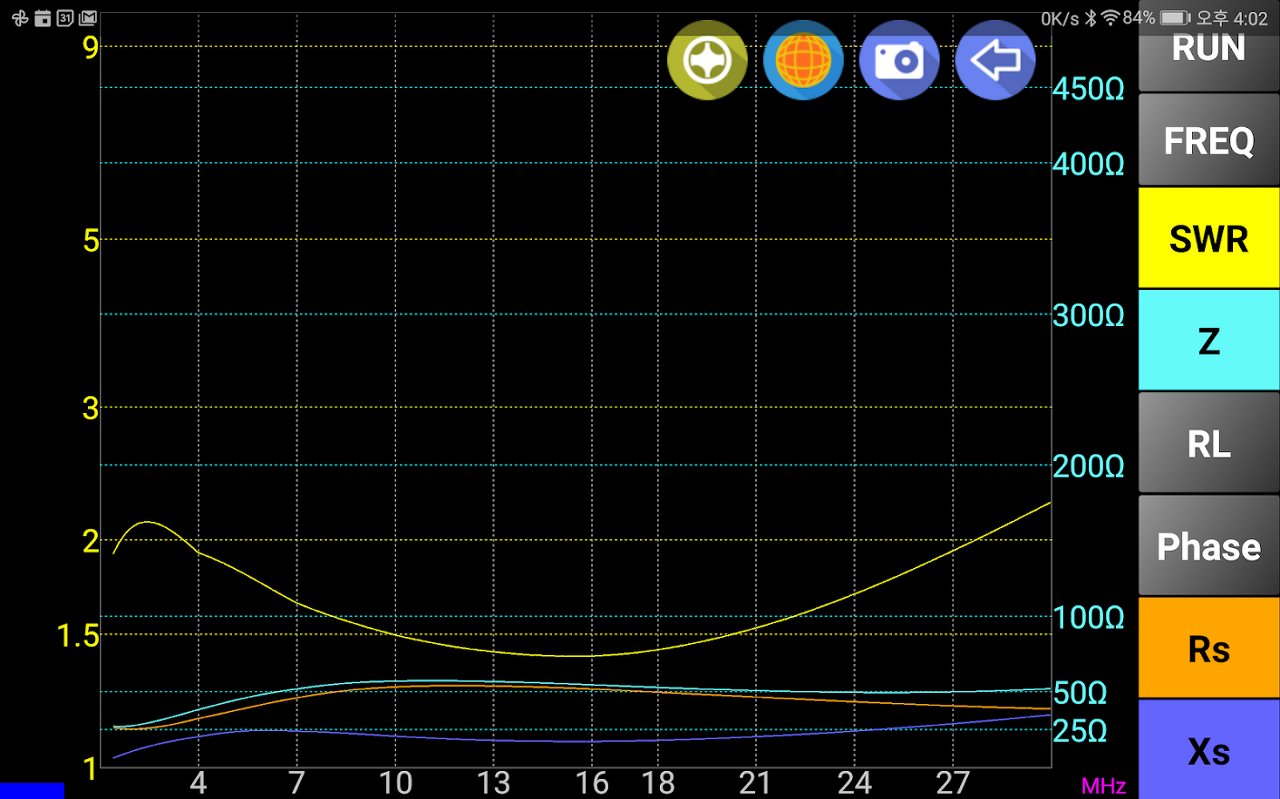Toggle the Rs resistance trace
Viewport: 1280px width, 799px height.
(1209, 648)
